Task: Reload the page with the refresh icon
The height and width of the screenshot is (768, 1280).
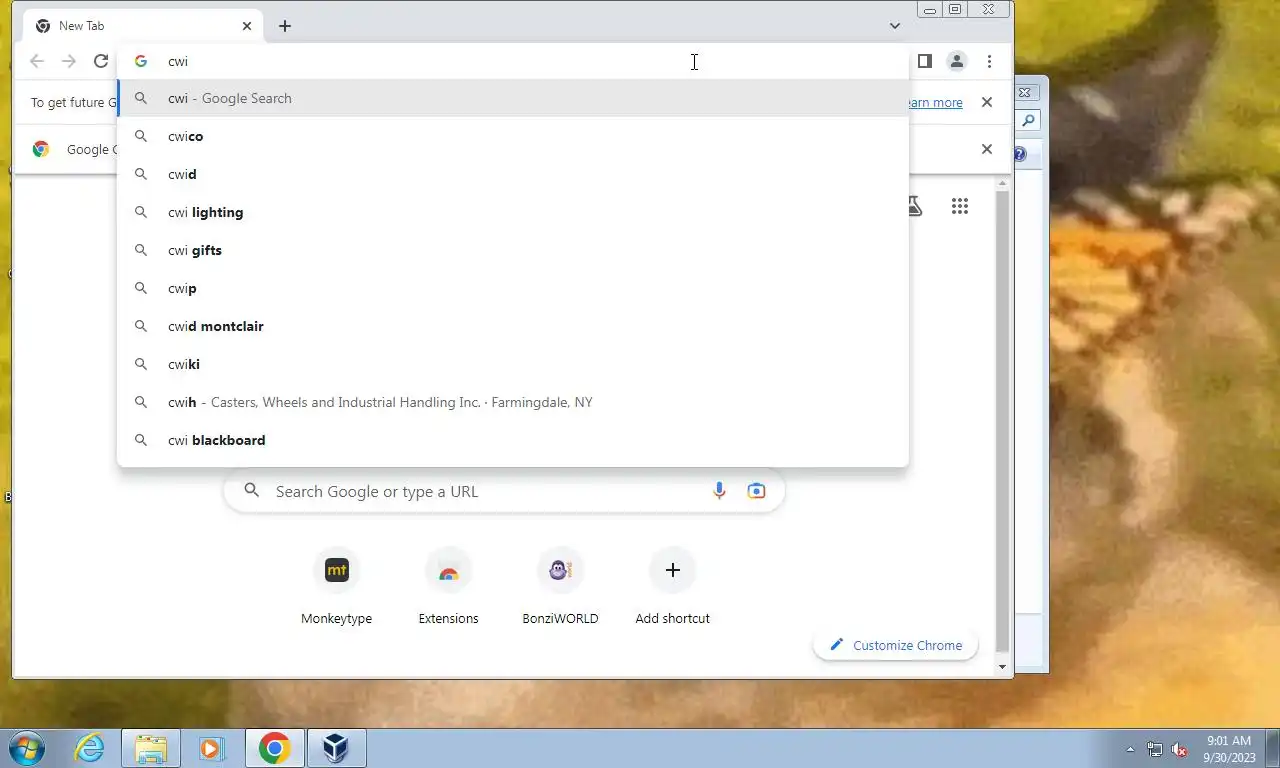Action: click(x=101, y=61)
